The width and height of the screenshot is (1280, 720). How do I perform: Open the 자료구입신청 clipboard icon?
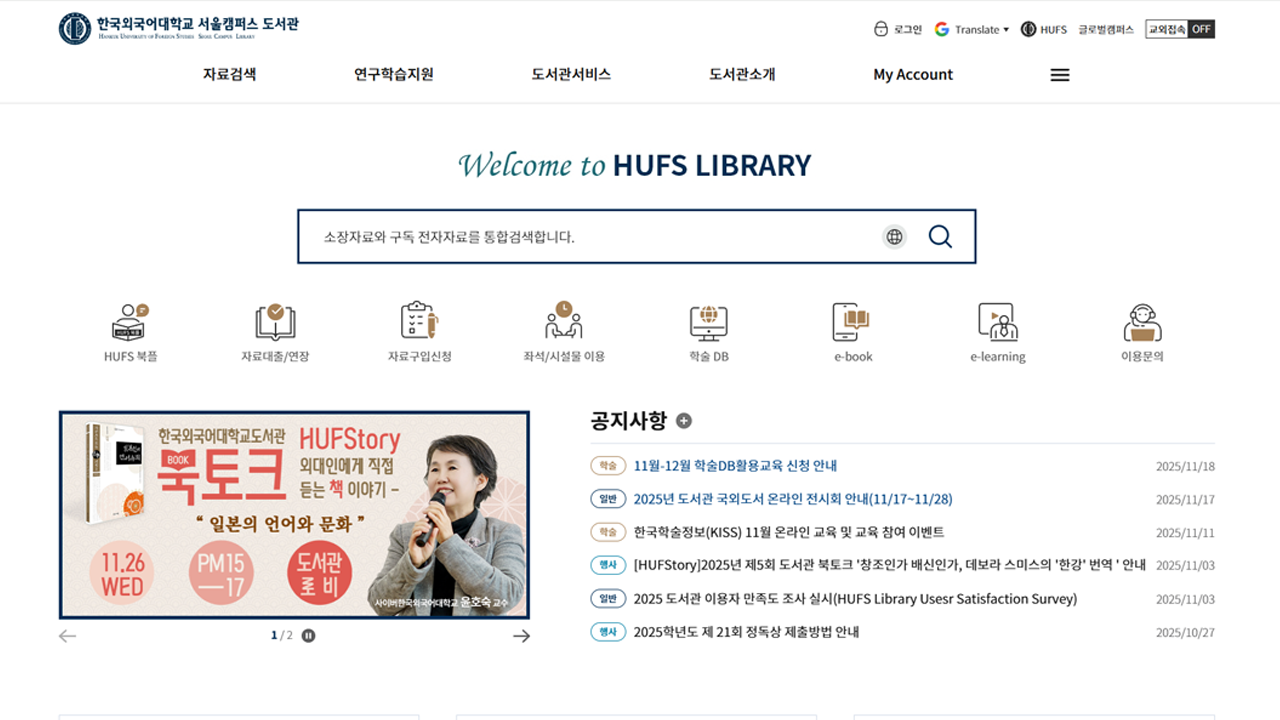point(420,321)
